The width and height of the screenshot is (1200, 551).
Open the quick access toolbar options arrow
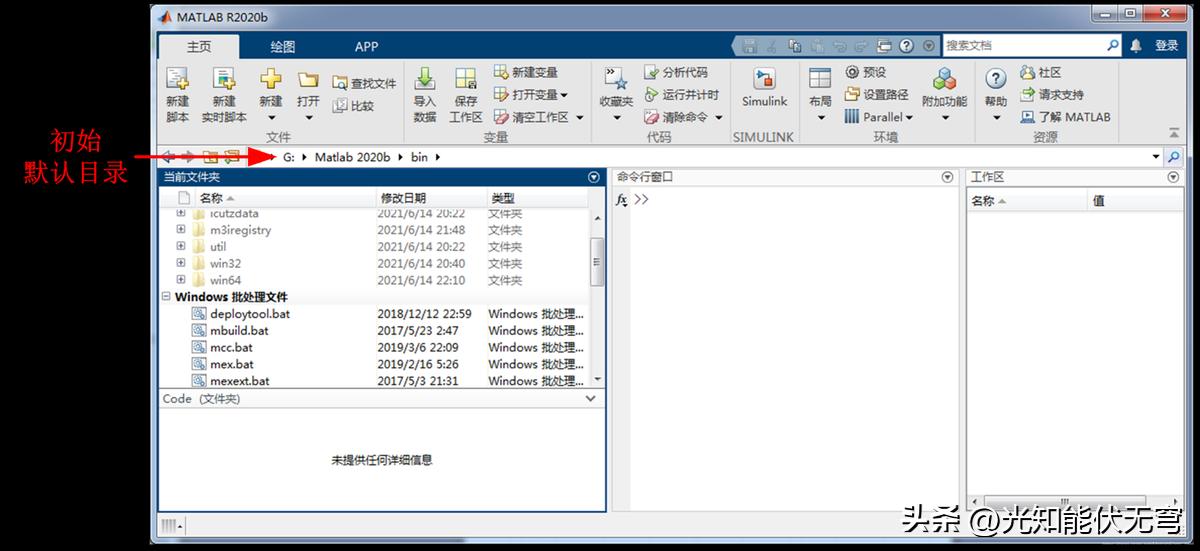pyautogui.click(x=928, y=46)
